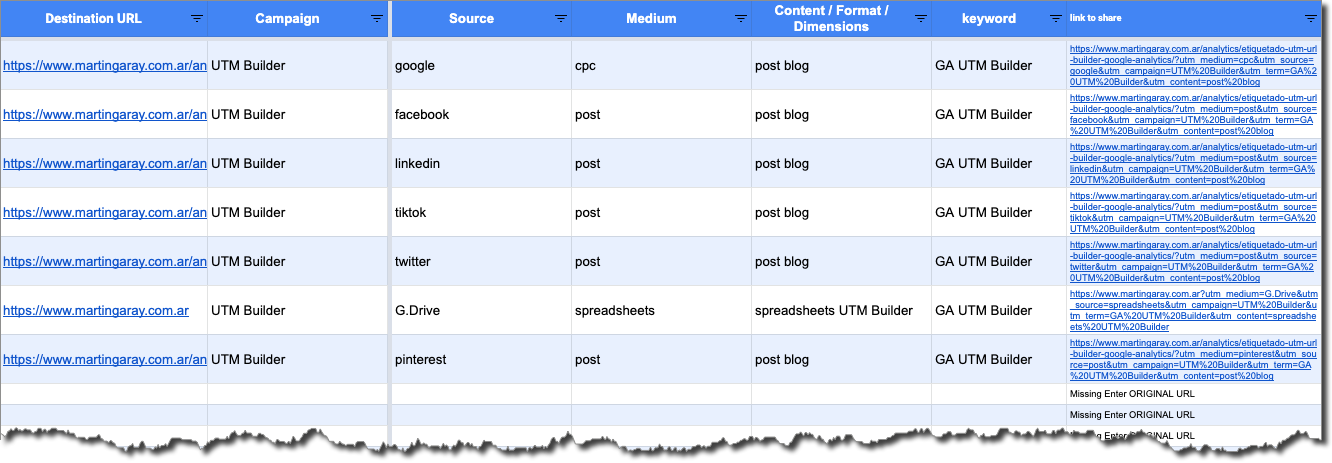Select the spreadsheets UTM Builder content cell
Screen dimensions: 1332x463
[x=841, y=311]
